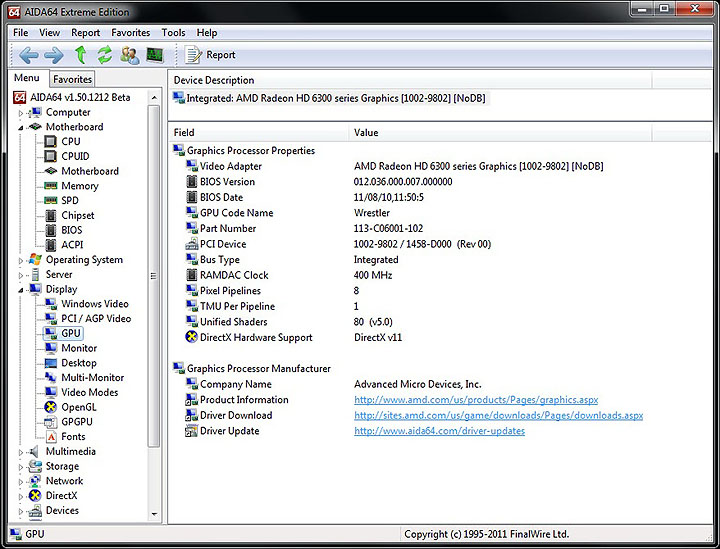Click the Back navigation arrow
Screen dimensions: 720x549
(x=28, y=55)
